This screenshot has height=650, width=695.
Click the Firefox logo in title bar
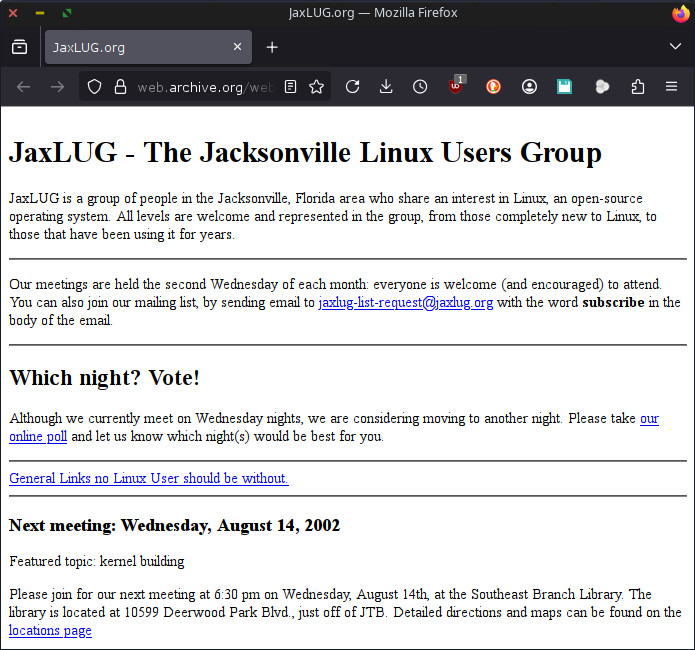(x=681, y=13)
